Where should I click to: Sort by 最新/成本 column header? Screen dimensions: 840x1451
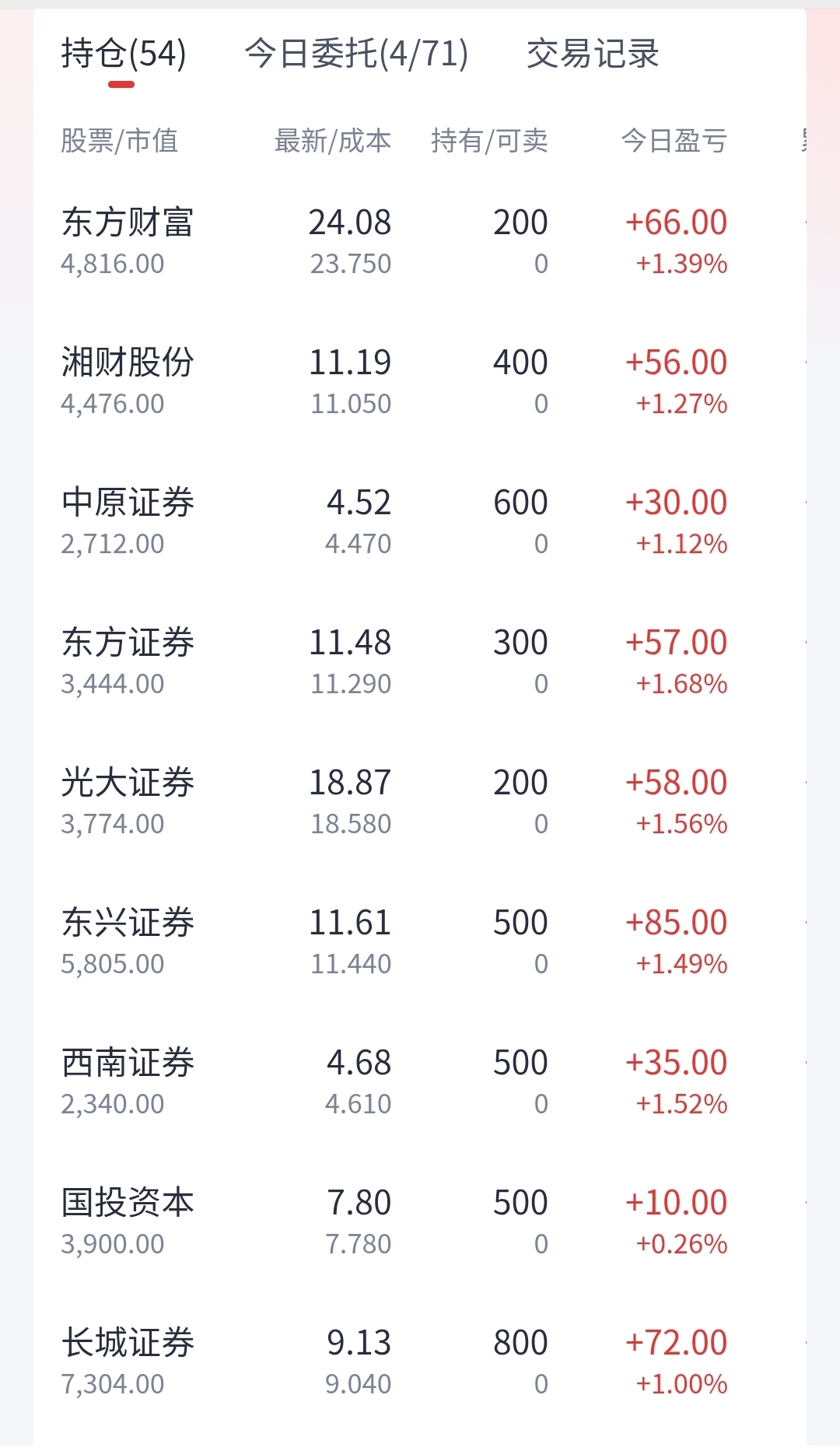(332, 141)
